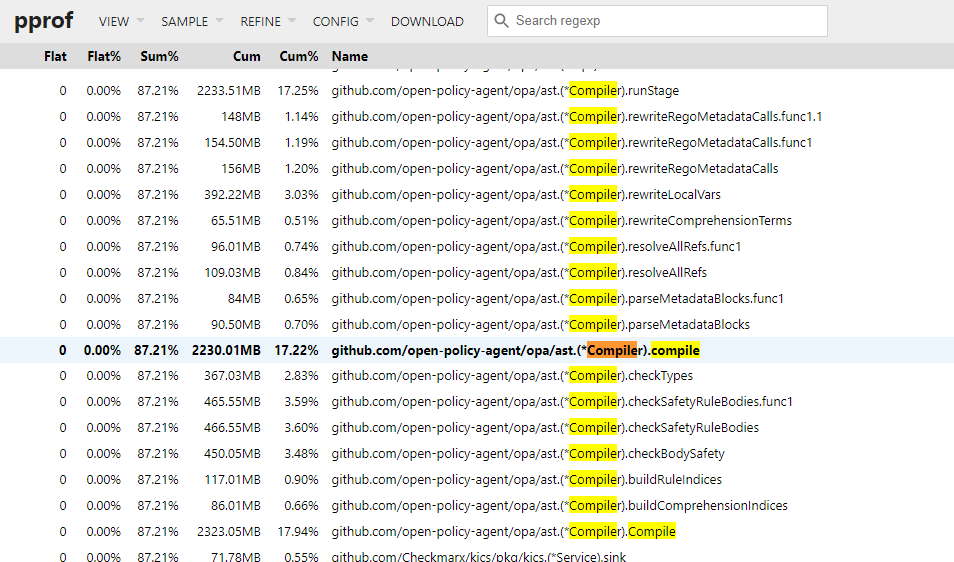The height and width of the screenshot is (562, 954).
Task: Select the (*Compiler).runStage row
Action: point(477,91)
